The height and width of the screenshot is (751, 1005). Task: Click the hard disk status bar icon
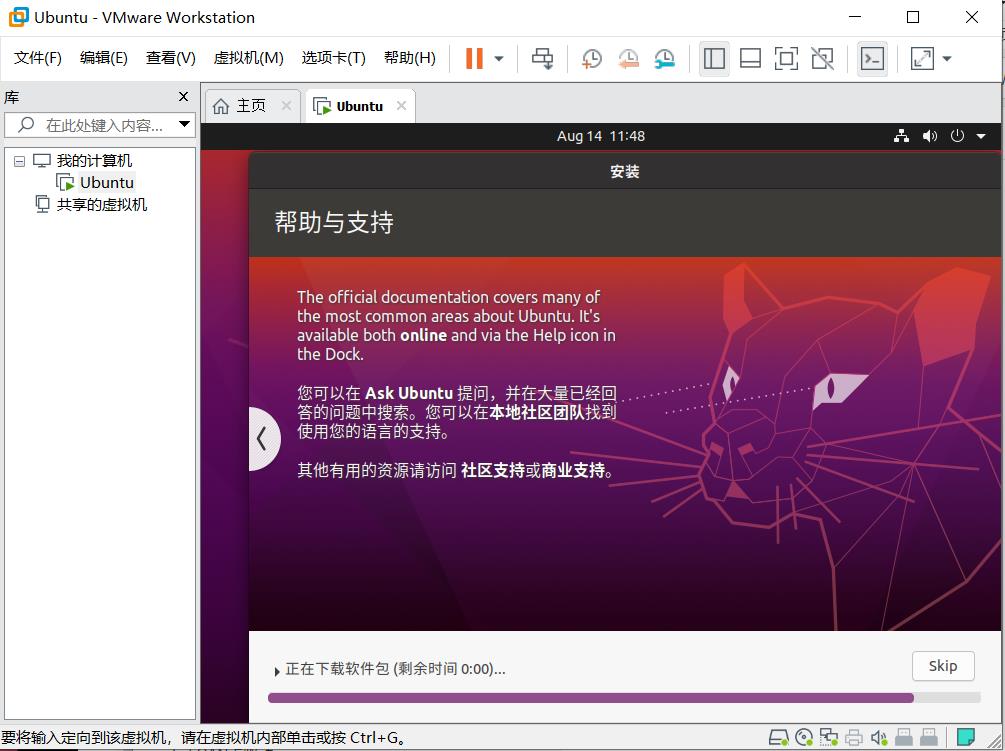coord(779,738)
